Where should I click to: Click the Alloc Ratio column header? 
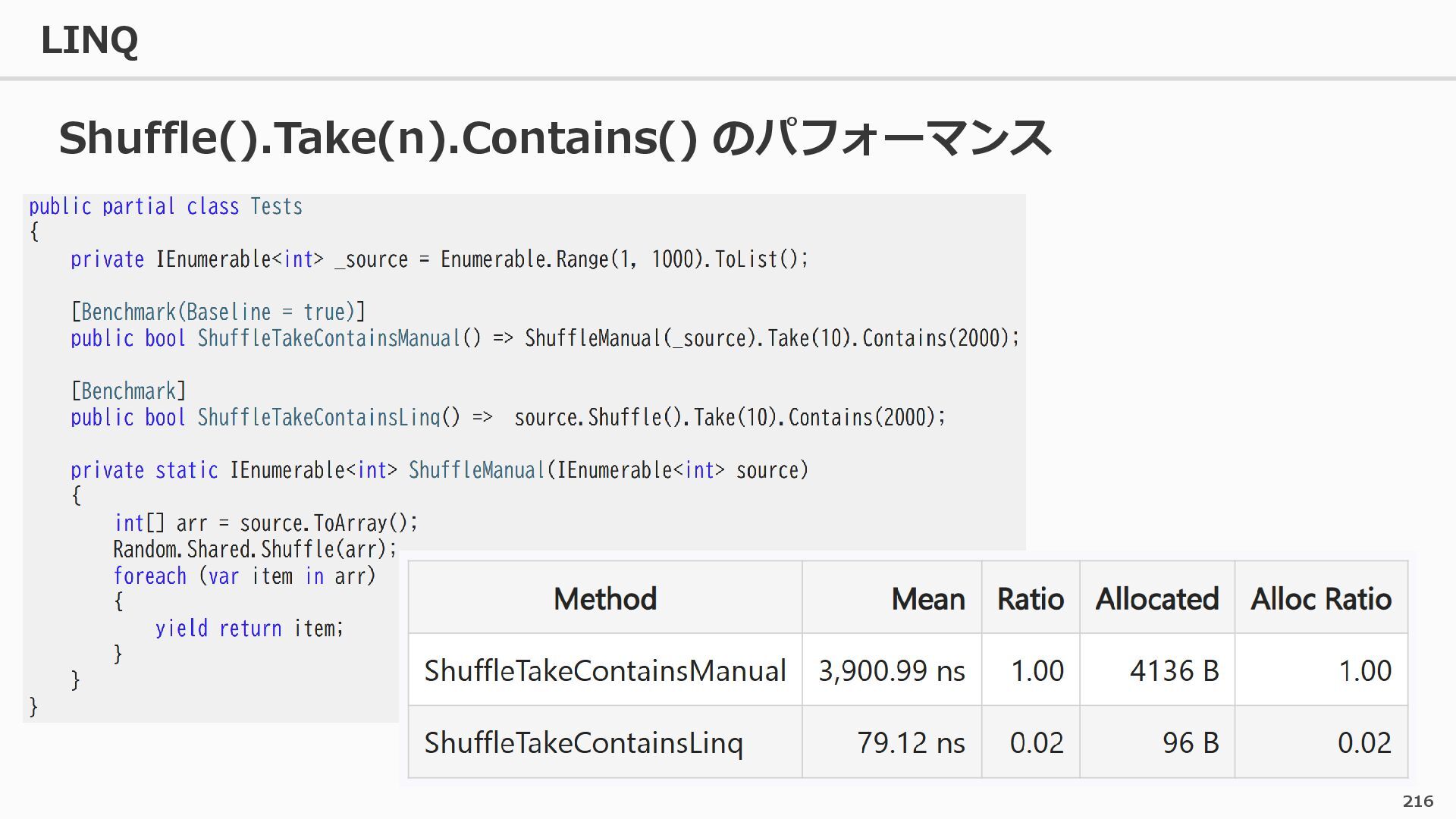pyautogui.click(x=1320, y=599)
